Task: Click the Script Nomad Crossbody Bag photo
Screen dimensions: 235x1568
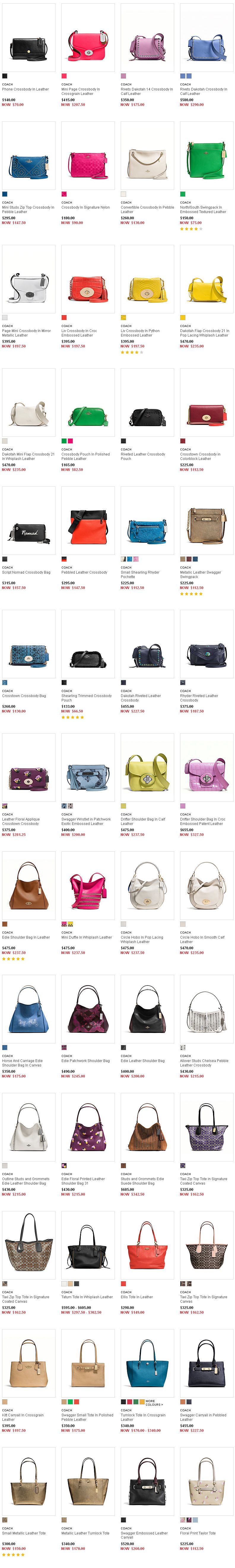Action: [x=28, y=521]
